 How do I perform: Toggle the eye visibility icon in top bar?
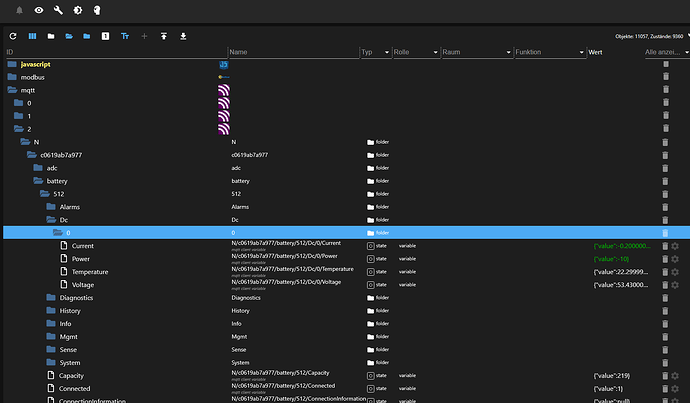(x=39, y=10)
